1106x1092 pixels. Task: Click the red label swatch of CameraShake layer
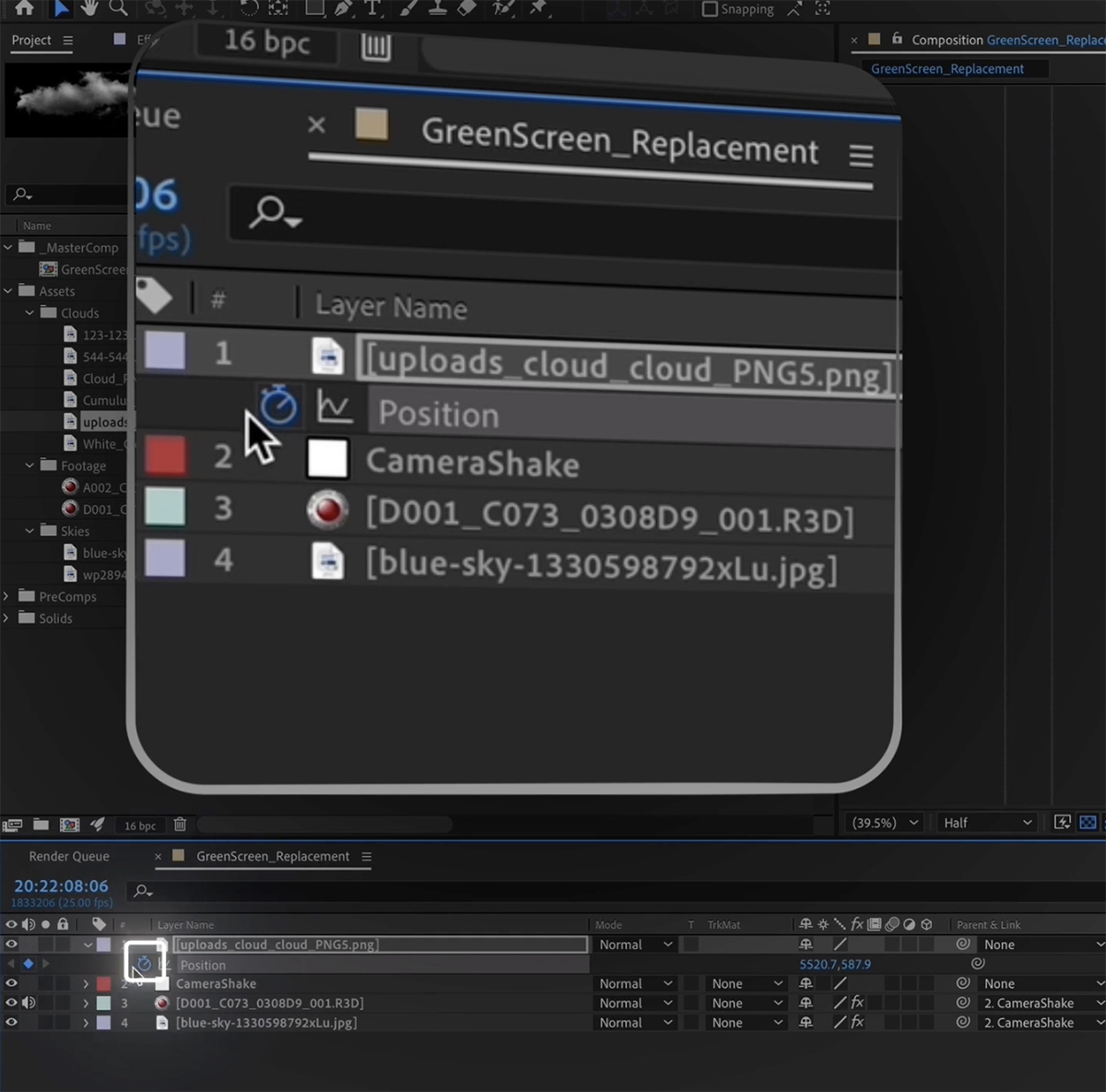point(104,983)
